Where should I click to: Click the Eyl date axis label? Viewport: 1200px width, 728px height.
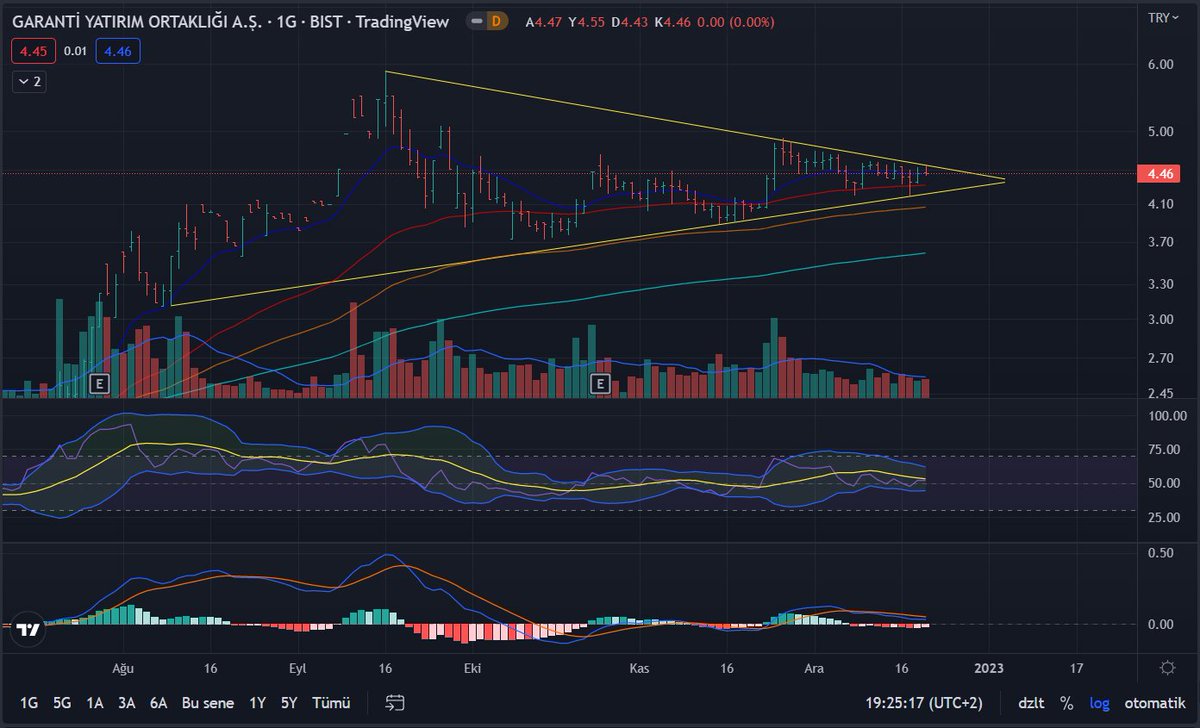296,667
